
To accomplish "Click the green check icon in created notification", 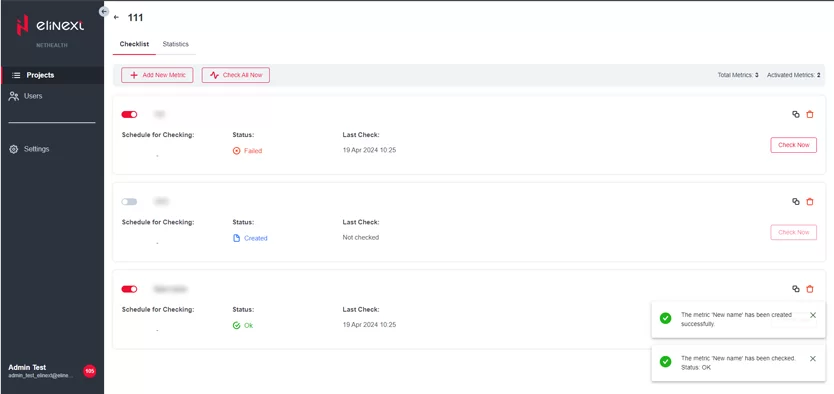I will tap(665, 318).
